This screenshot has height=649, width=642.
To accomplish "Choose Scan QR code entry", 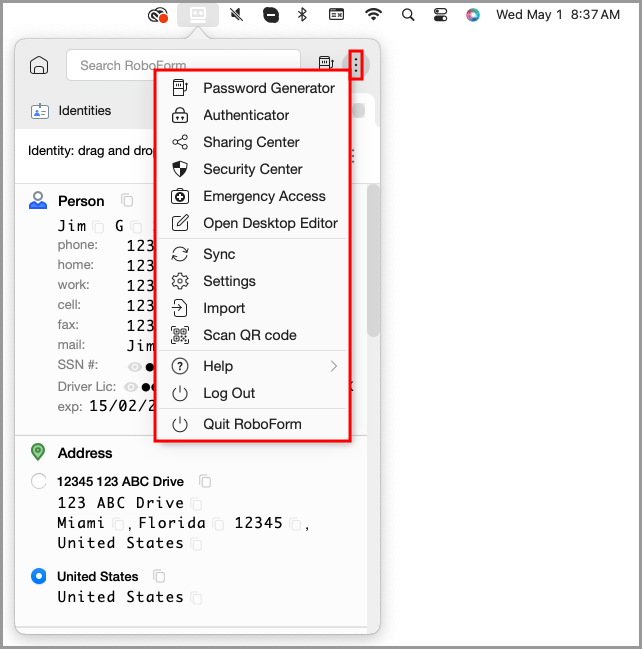I will tap(252, 335).
